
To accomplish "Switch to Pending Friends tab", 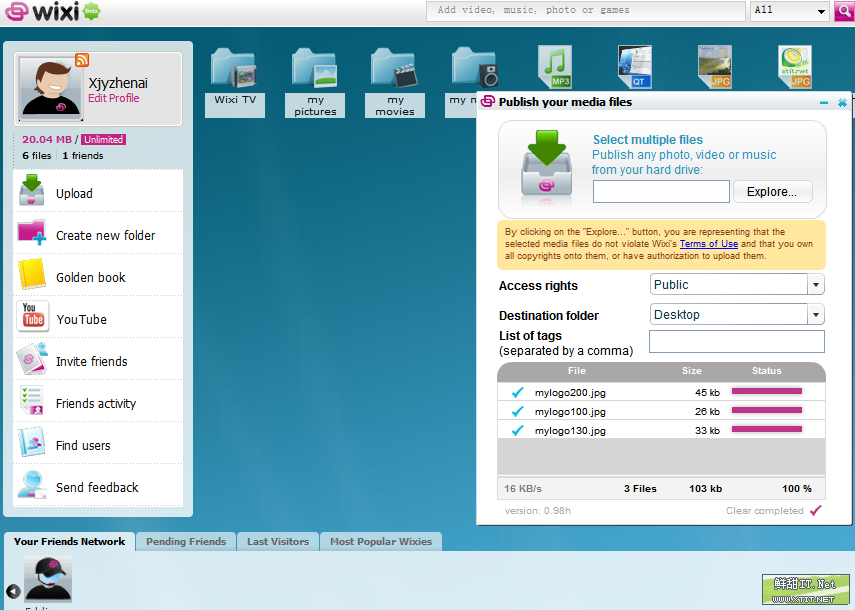I will tap(186, 541).
